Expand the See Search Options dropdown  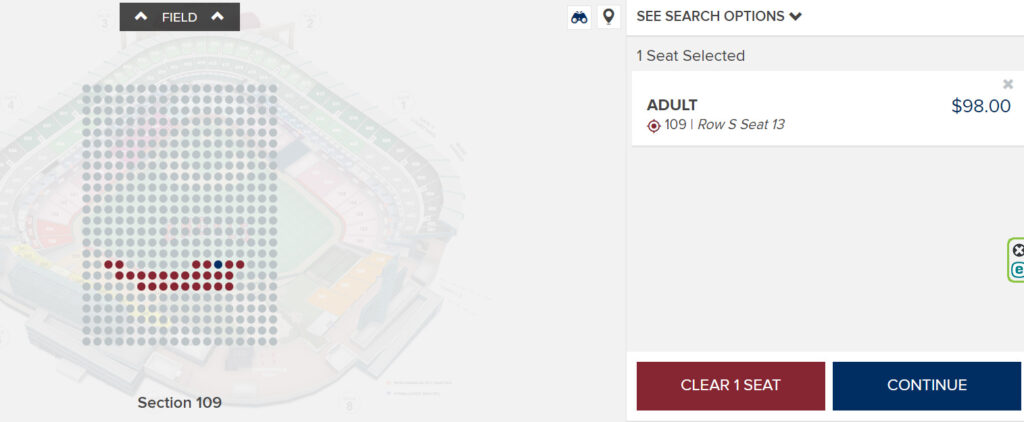point(710,16)
